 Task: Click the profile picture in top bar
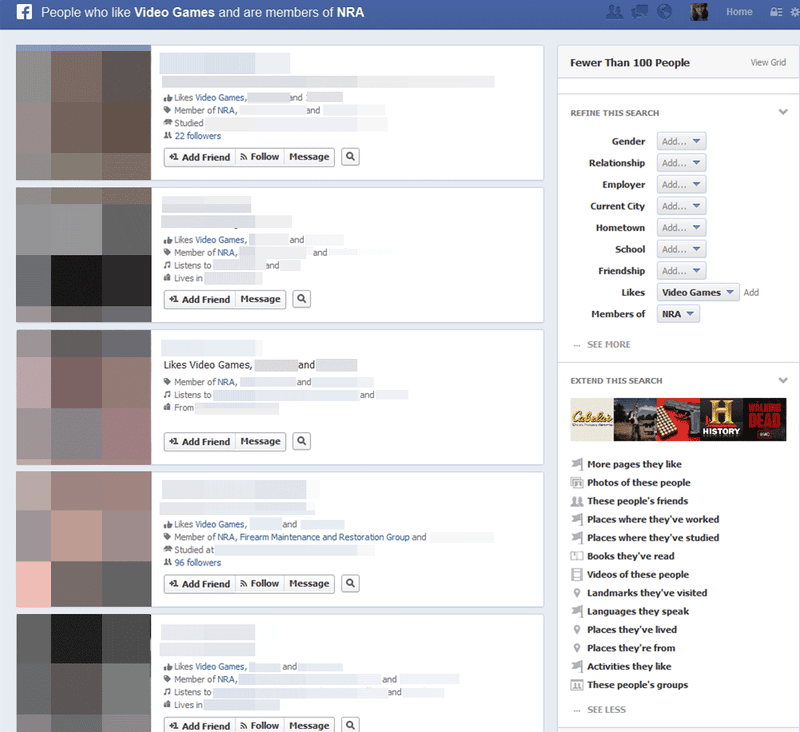699,12
